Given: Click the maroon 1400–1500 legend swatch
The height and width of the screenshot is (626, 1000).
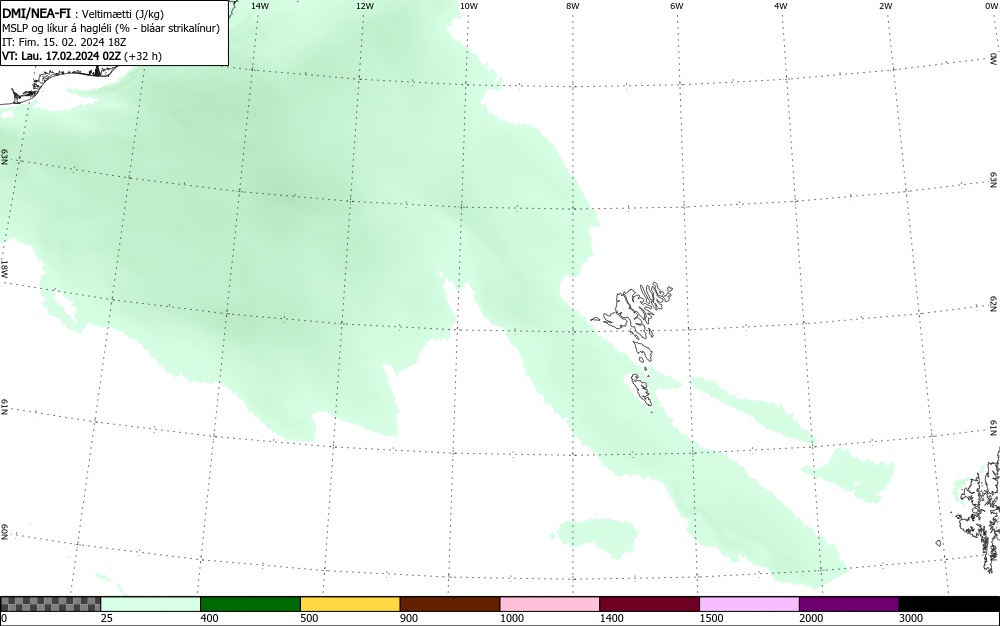Looking at the screenshot, I should point(649,604).
